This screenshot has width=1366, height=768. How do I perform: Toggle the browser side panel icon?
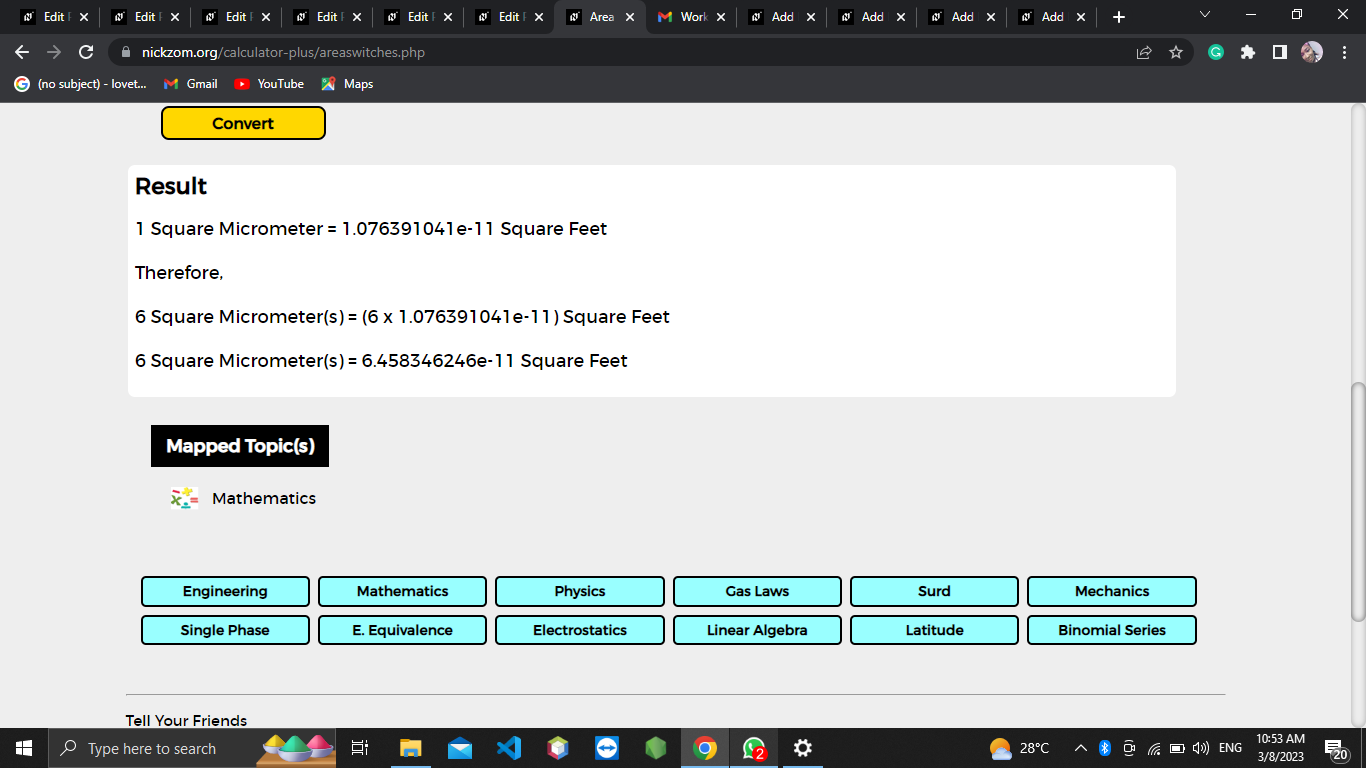pos(1280,52)
